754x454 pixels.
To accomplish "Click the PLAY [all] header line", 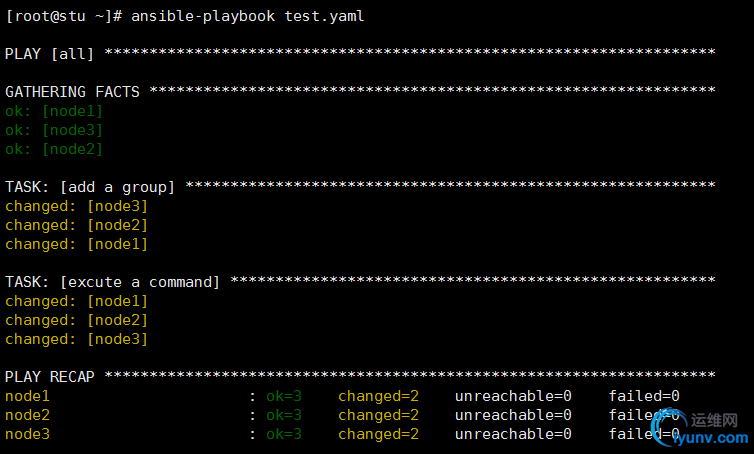I will coord(50,53).
